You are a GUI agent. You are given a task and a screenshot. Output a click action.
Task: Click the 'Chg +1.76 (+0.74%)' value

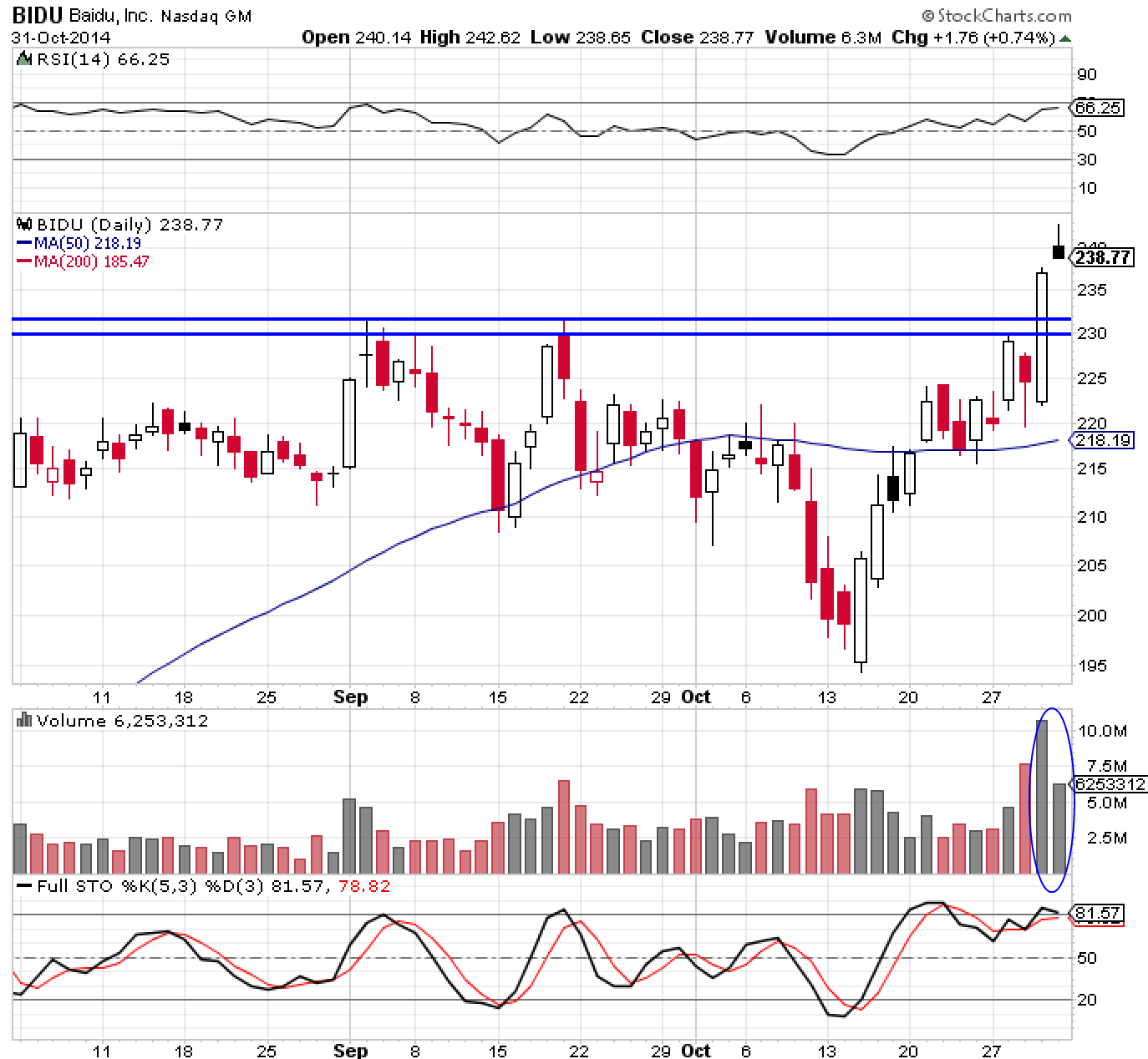click(973, 38)
